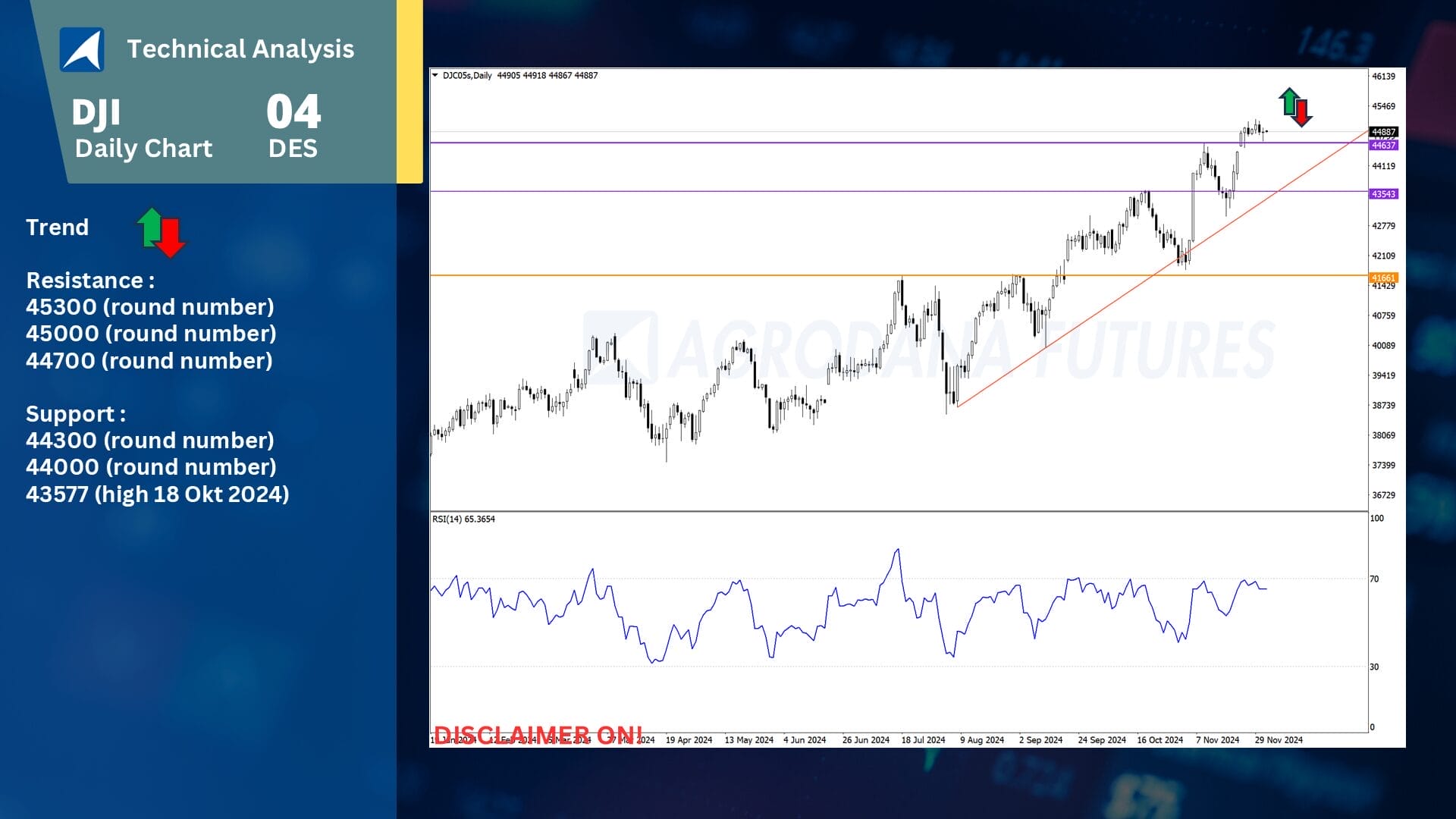The height and width of the screenshot is (819, 1456).
Task: Select the purple 43543 price level label
Action: (1383, 194)
